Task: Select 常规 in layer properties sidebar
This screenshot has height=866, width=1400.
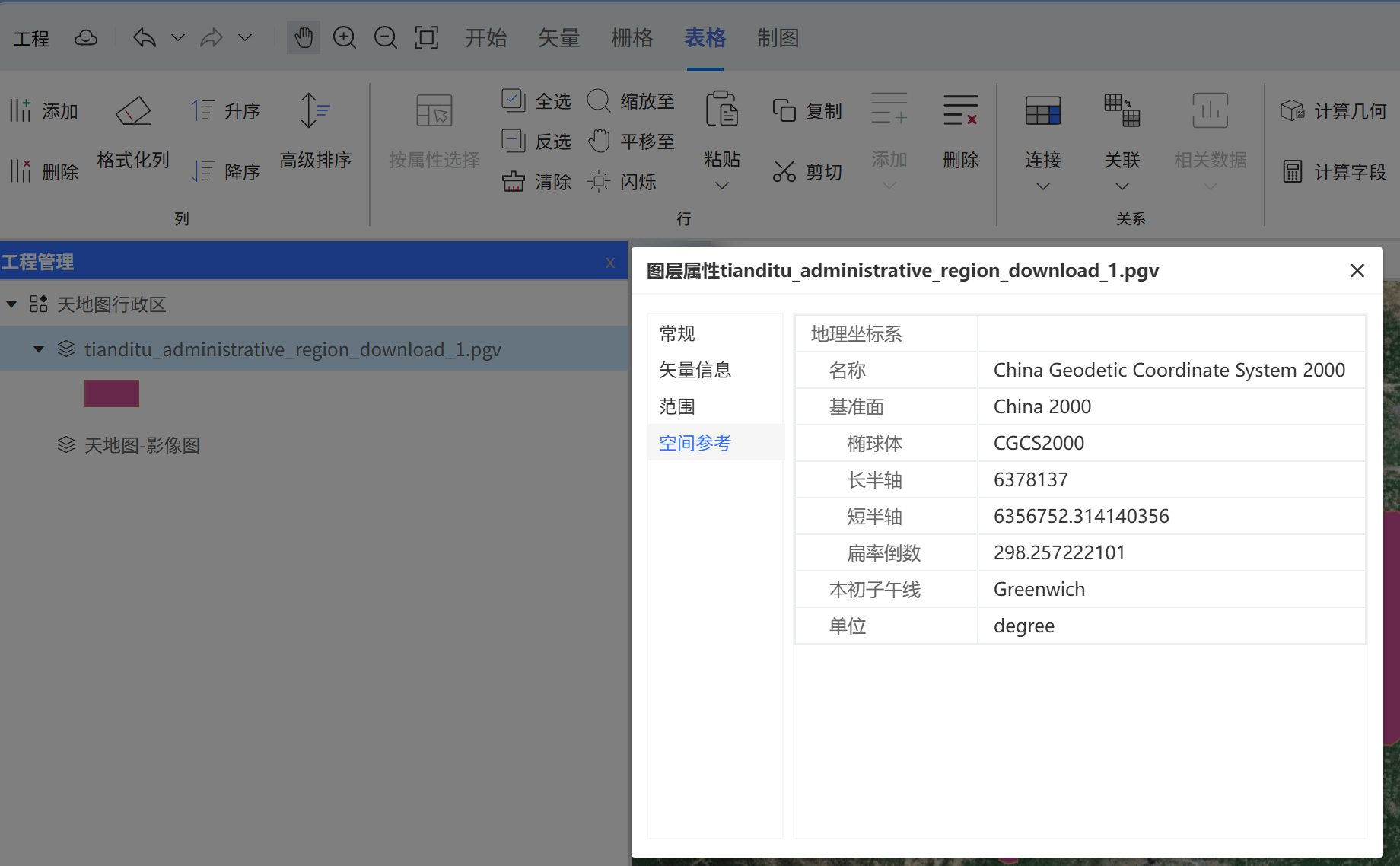Action: 715,333
